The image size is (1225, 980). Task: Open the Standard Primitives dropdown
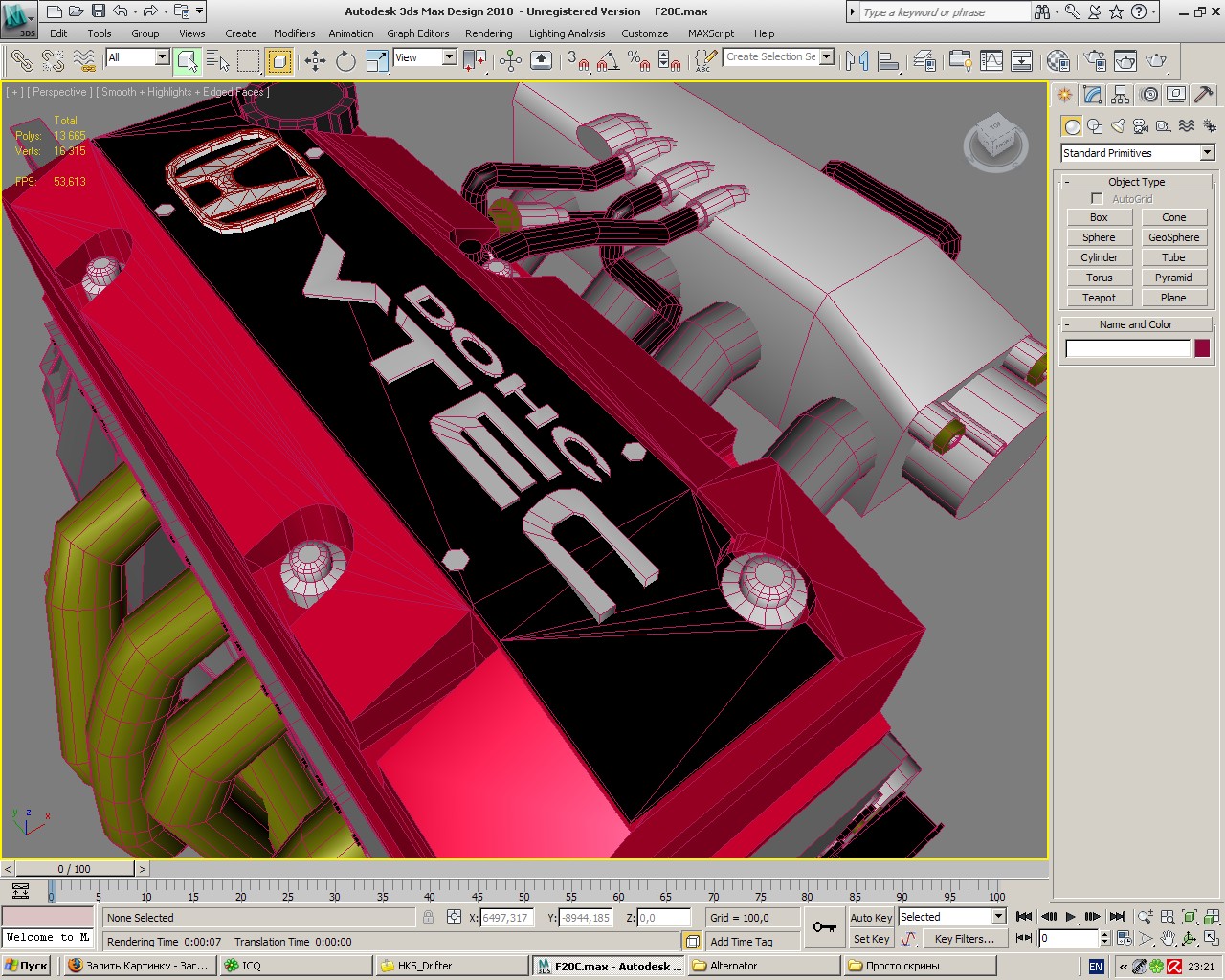point(1207,153)
